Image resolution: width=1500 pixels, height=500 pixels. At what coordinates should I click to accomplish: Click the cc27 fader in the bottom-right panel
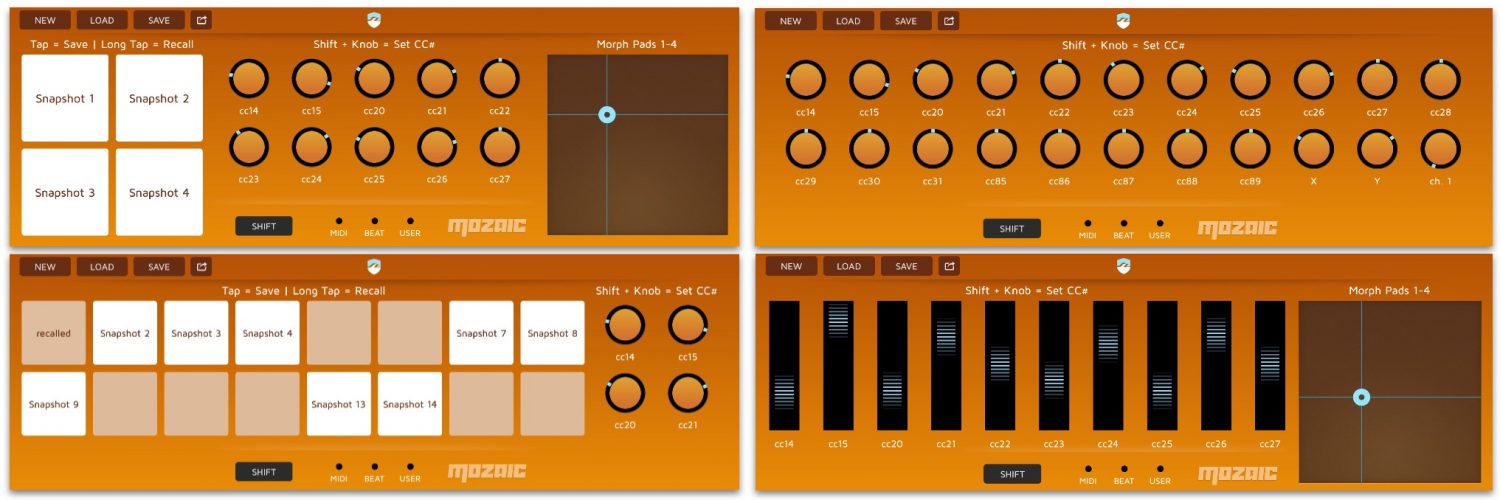coord(1270,366)
